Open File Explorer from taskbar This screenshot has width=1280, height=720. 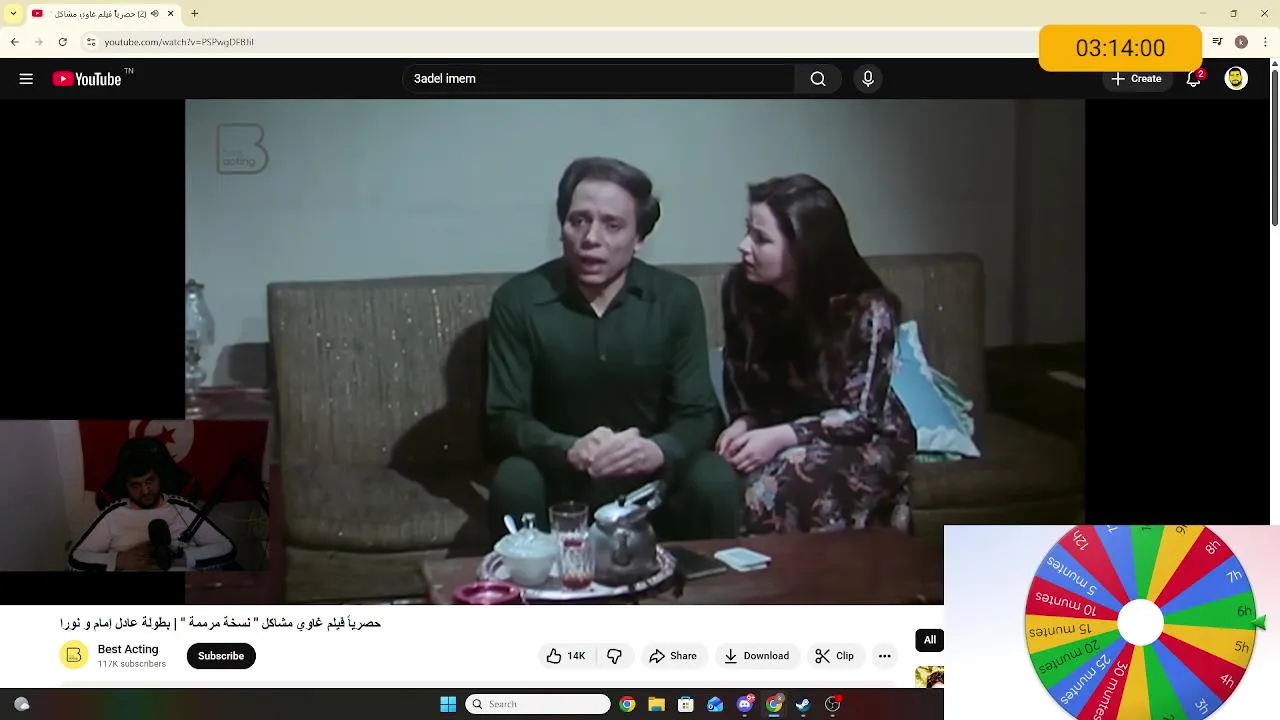tap(656, 704)
